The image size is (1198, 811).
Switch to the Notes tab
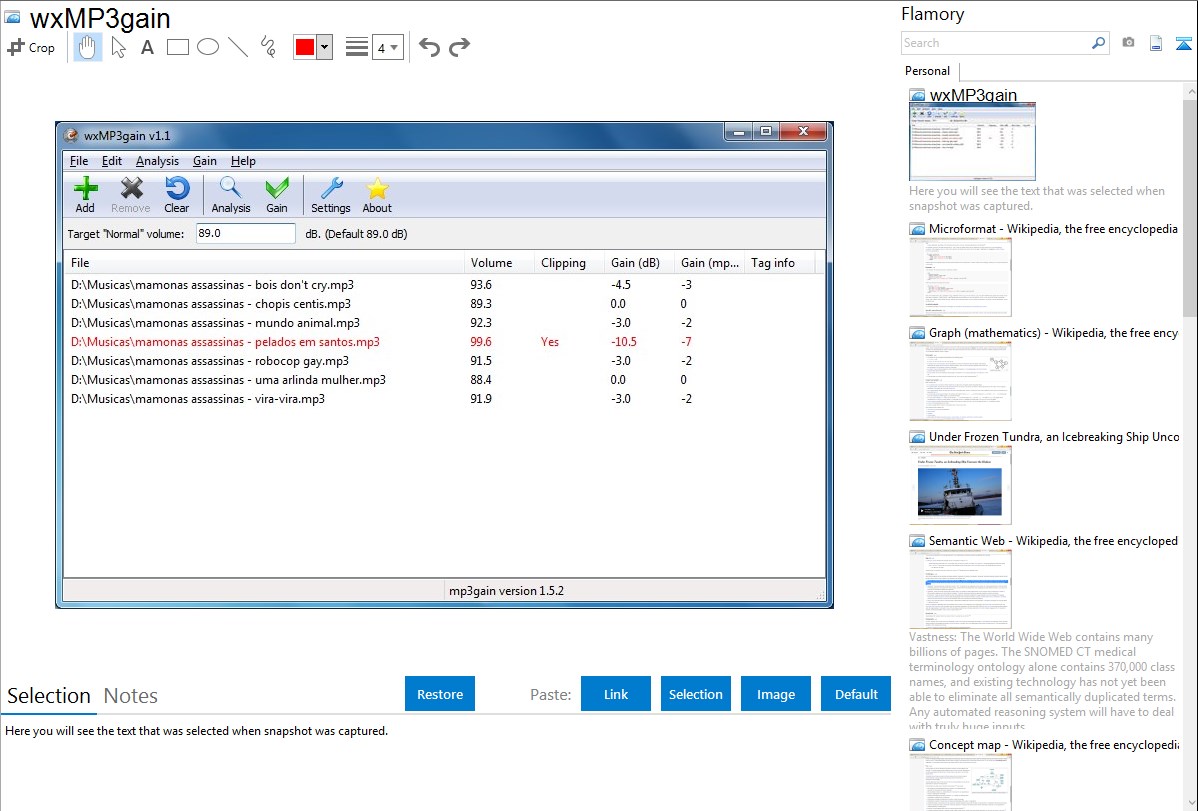coord(131,696)
